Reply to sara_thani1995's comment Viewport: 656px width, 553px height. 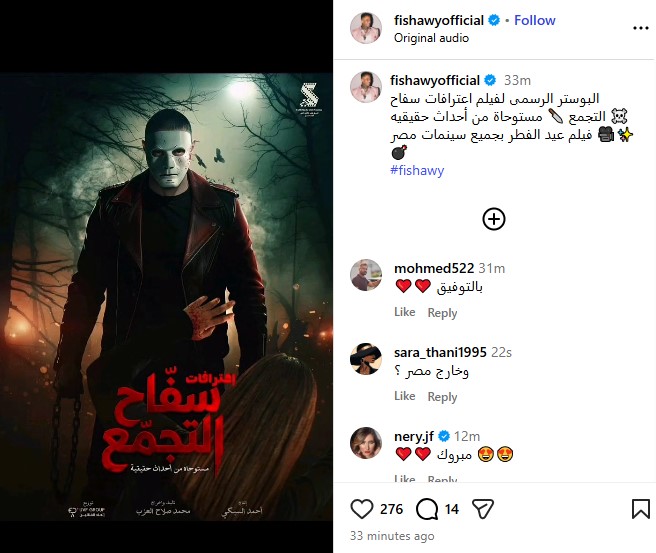click(442, 396)
